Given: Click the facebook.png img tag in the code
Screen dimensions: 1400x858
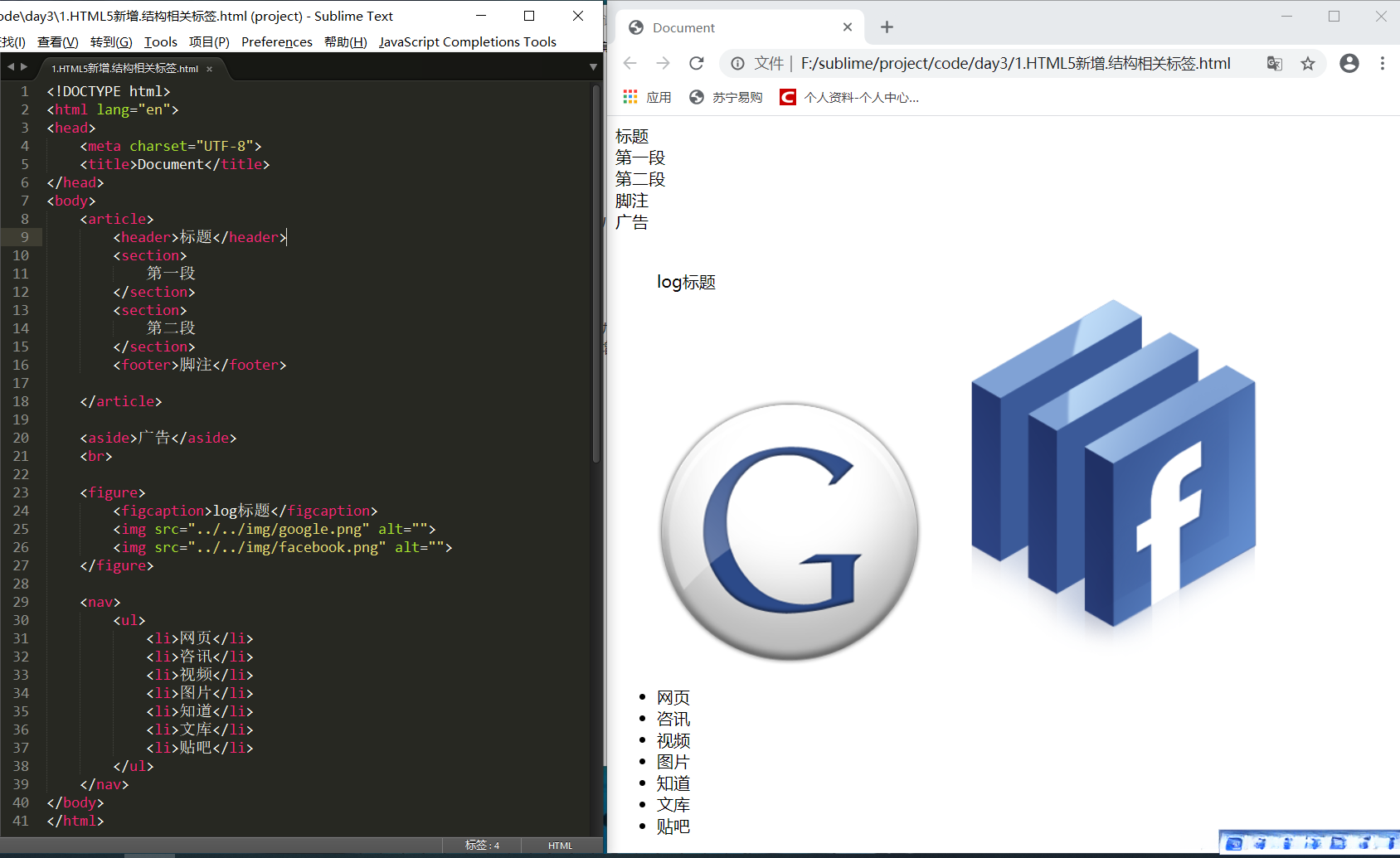Looking at the screenshot, I should 283,547.
